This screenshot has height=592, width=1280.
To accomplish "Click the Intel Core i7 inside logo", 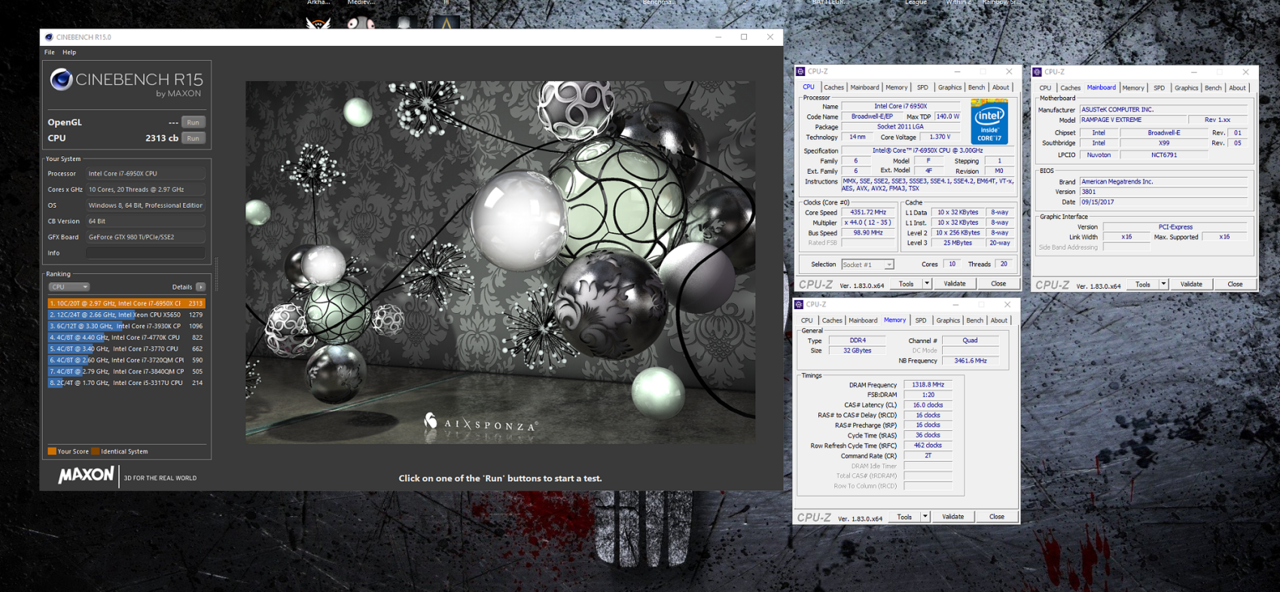I will click(x=989, y=121).
